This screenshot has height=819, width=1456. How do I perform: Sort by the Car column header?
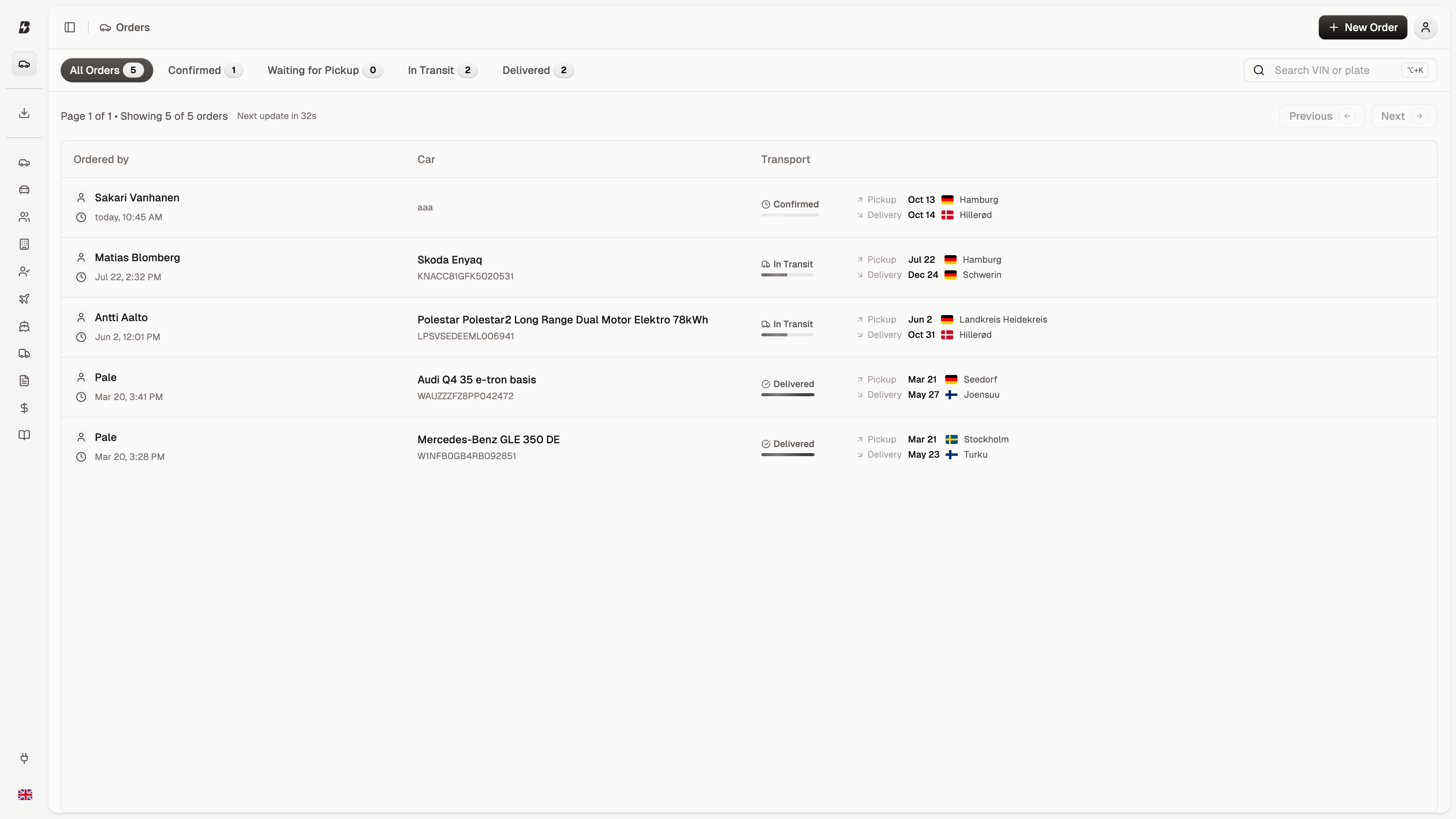click(426, 159)
